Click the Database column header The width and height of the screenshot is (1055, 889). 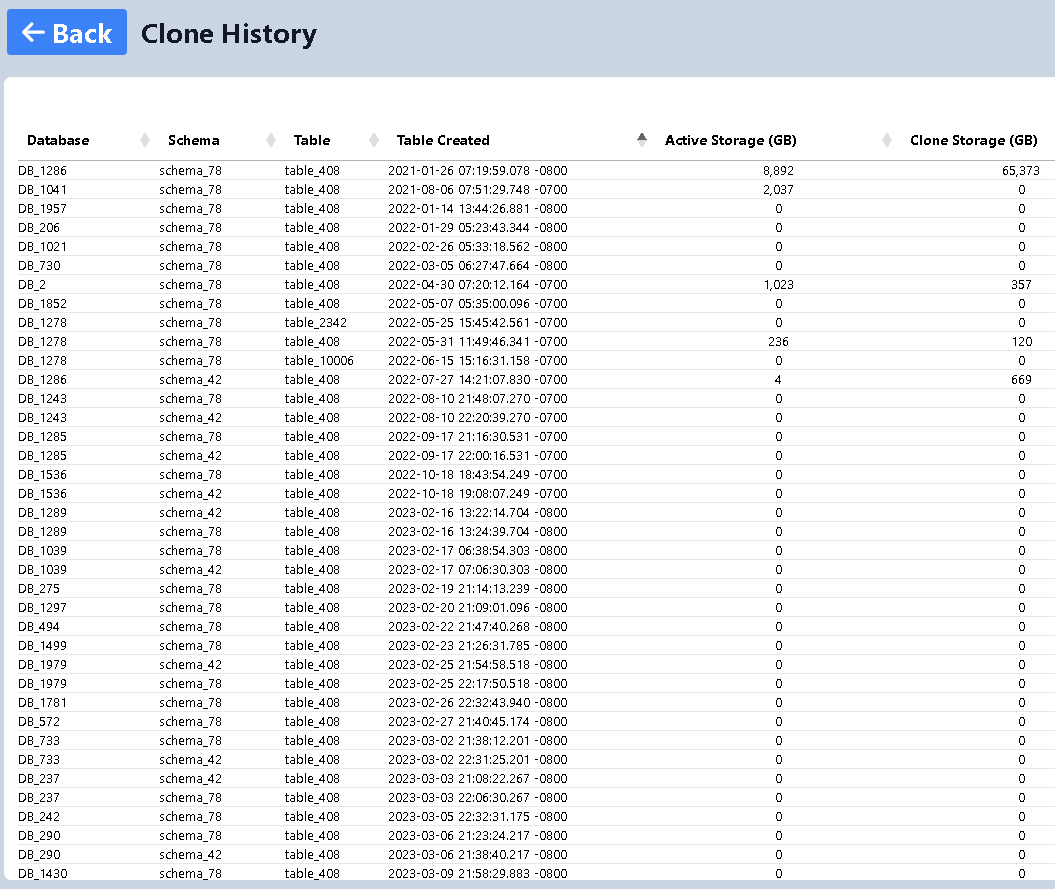point(58,140)
